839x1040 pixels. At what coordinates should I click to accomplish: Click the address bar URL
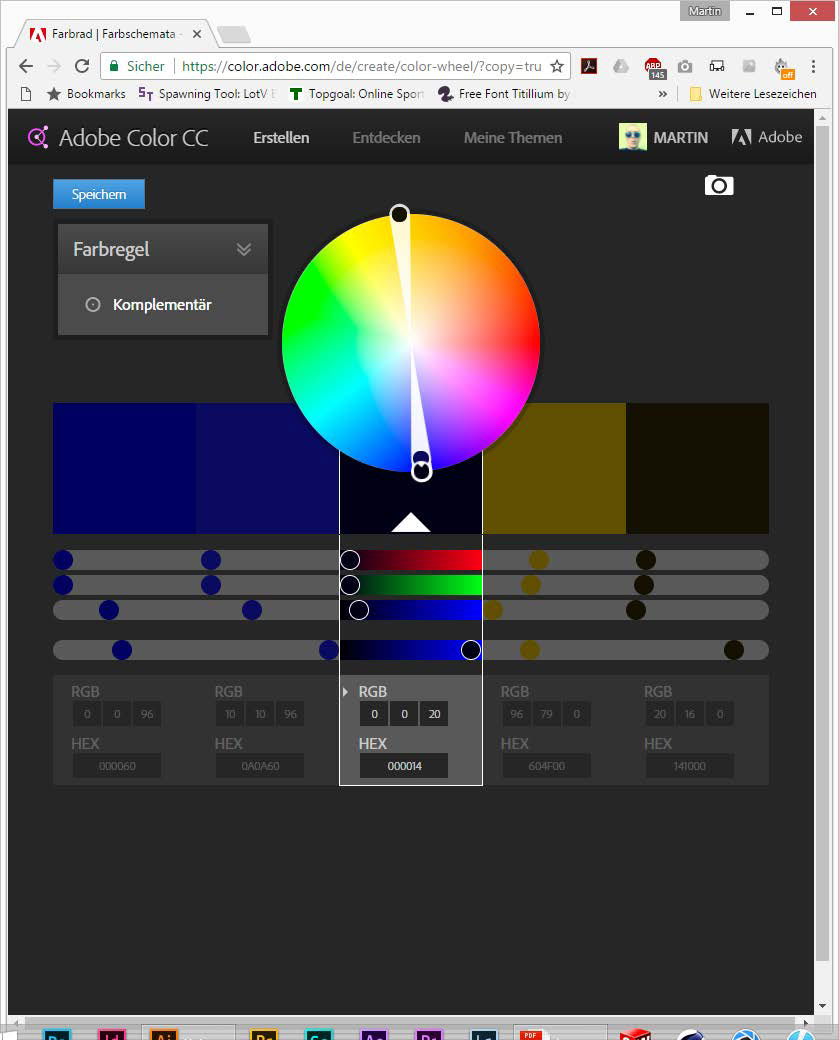point(361,66)
